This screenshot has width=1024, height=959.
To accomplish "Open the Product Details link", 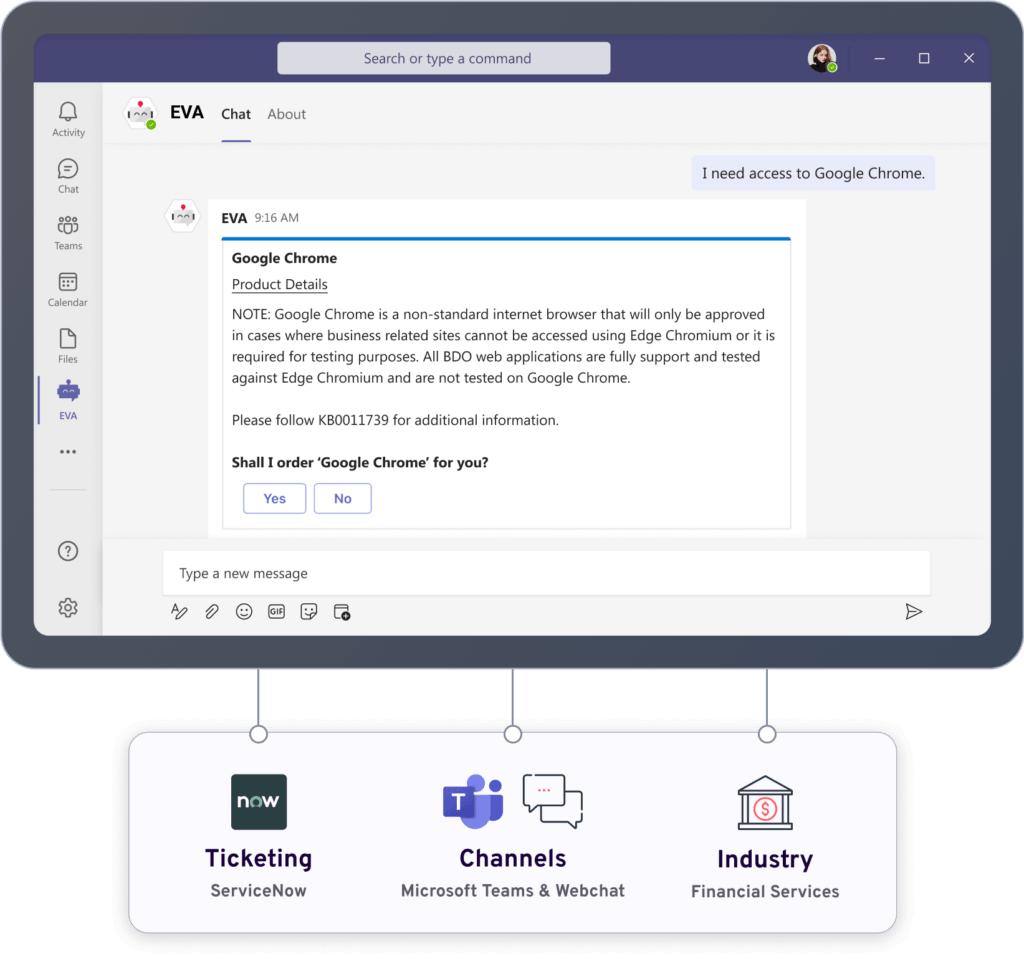I will [x=279, y=284].
